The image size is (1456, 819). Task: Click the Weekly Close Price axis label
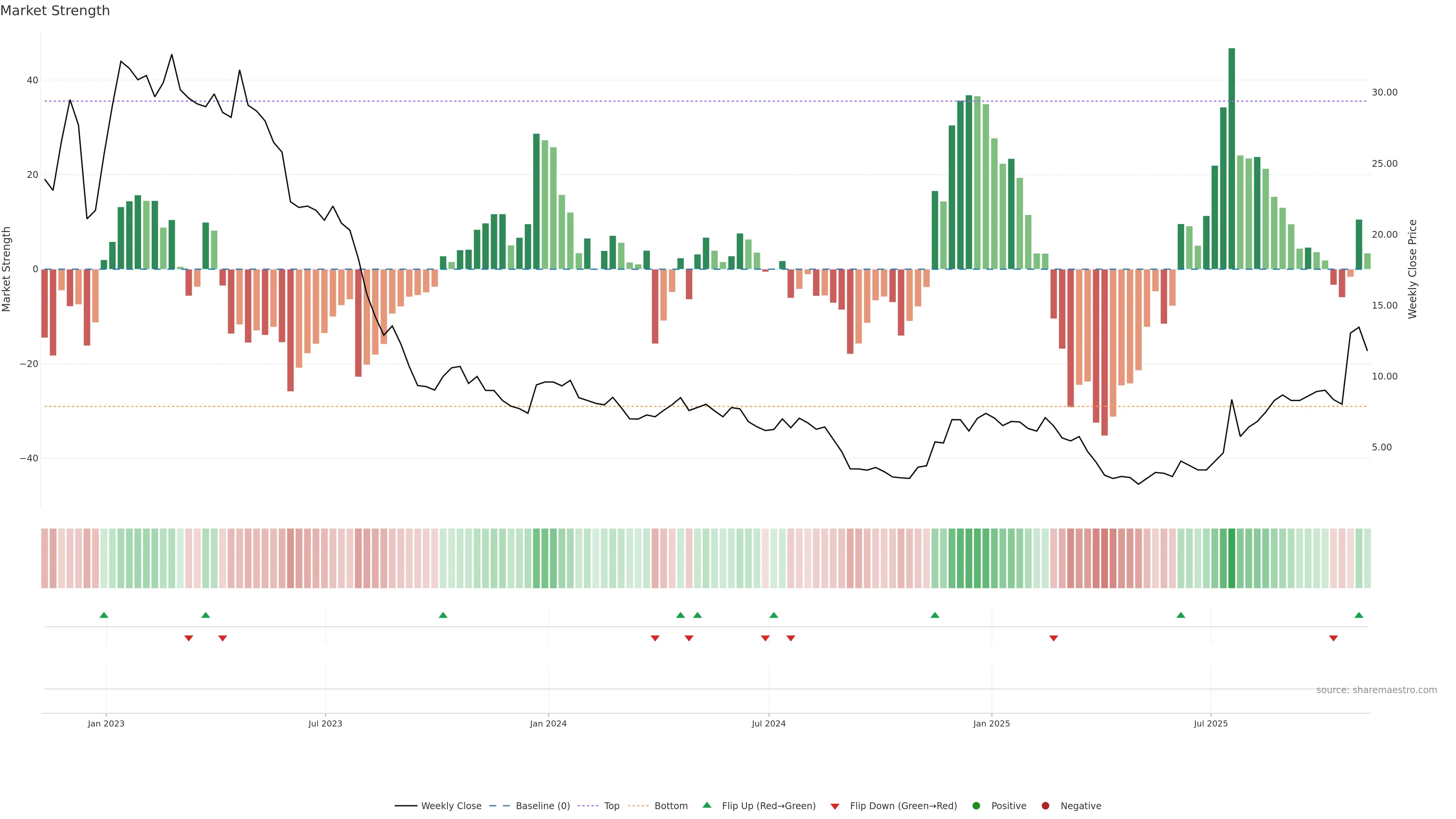click(x=1412, y=269)
